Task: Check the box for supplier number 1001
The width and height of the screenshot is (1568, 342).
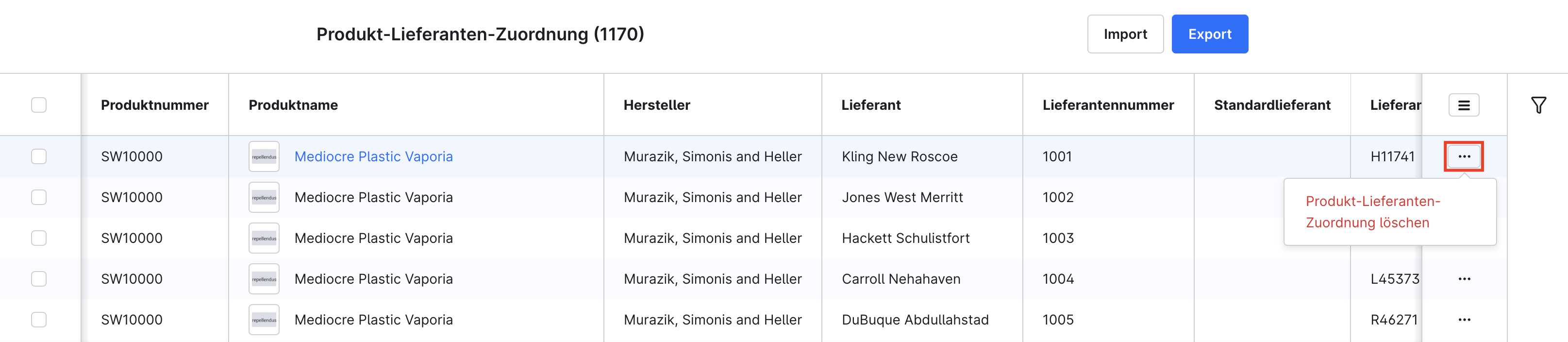Action: (39, 157)
